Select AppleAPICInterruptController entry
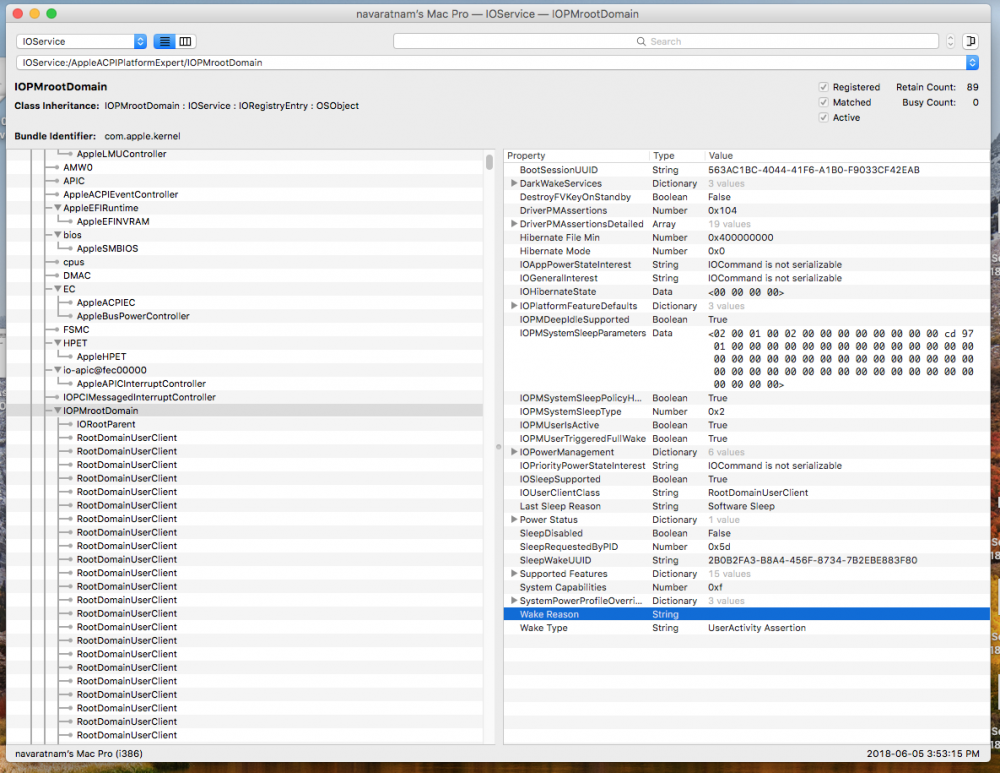1000x773 pixels. pyautogui.click(x=141, y=383)
